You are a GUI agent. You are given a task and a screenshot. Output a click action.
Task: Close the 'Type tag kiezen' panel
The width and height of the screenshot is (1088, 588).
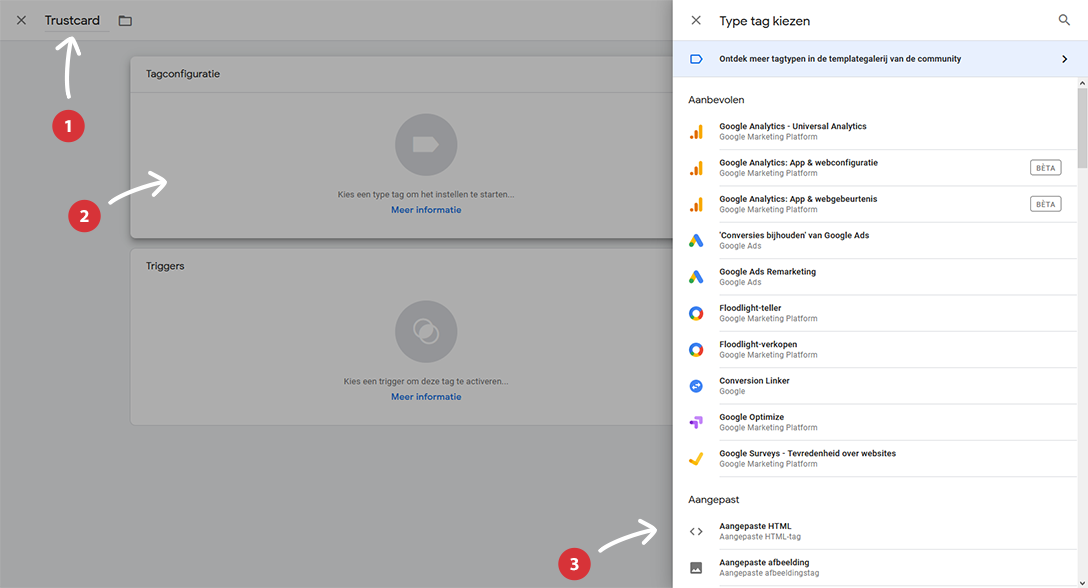pyautogui.click(x=696, y=20)
